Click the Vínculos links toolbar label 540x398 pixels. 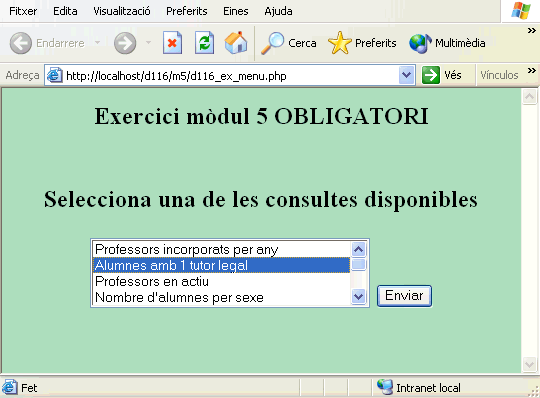pos(499,75)
